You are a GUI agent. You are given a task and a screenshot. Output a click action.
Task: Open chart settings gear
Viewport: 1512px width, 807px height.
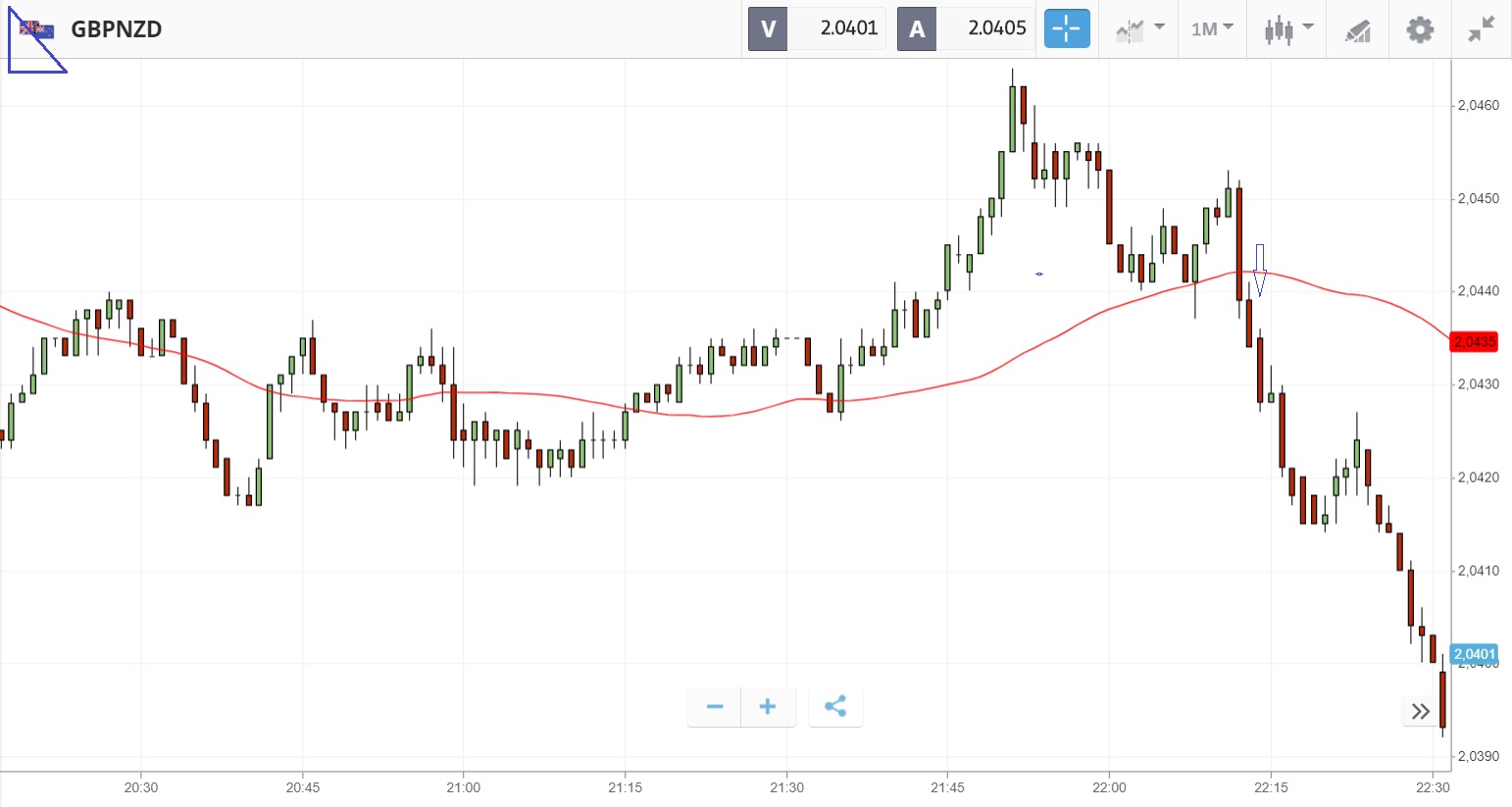click(x=1419, y=29)
